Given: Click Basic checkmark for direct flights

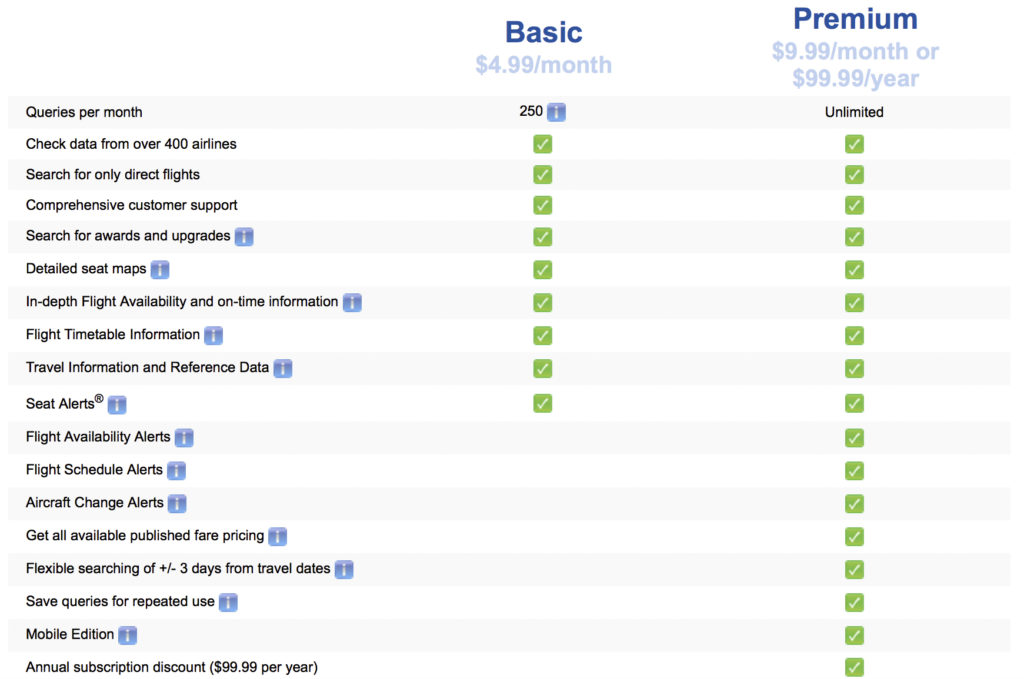Looking at the screenshot, I should tap(543, 175).
